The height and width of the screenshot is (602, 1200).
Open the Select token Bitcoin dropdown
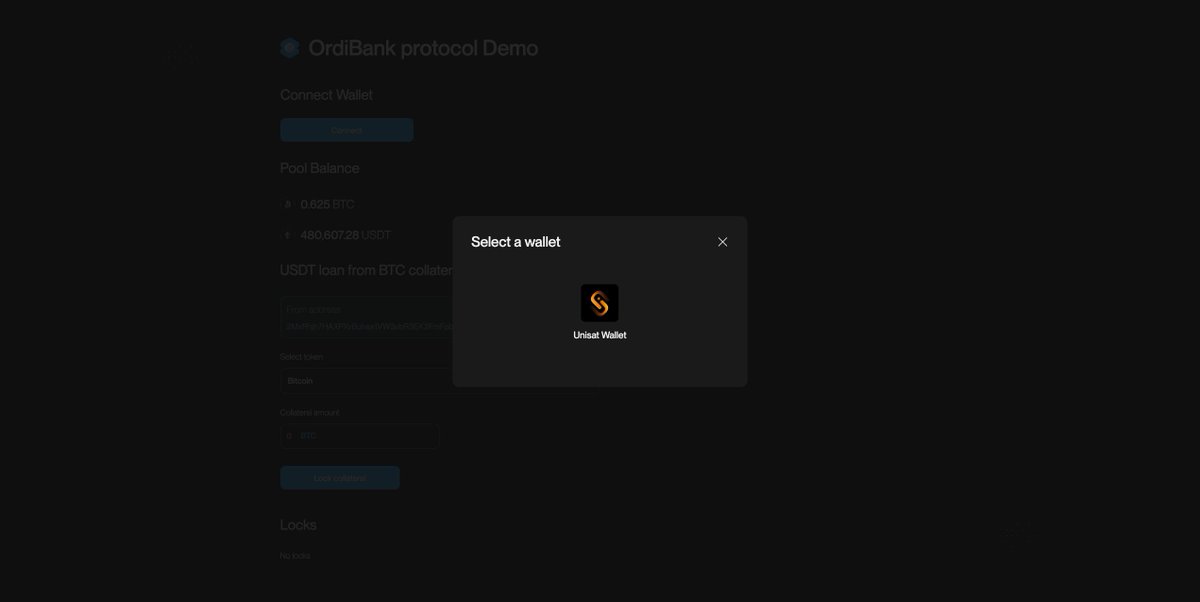[366, 381]
